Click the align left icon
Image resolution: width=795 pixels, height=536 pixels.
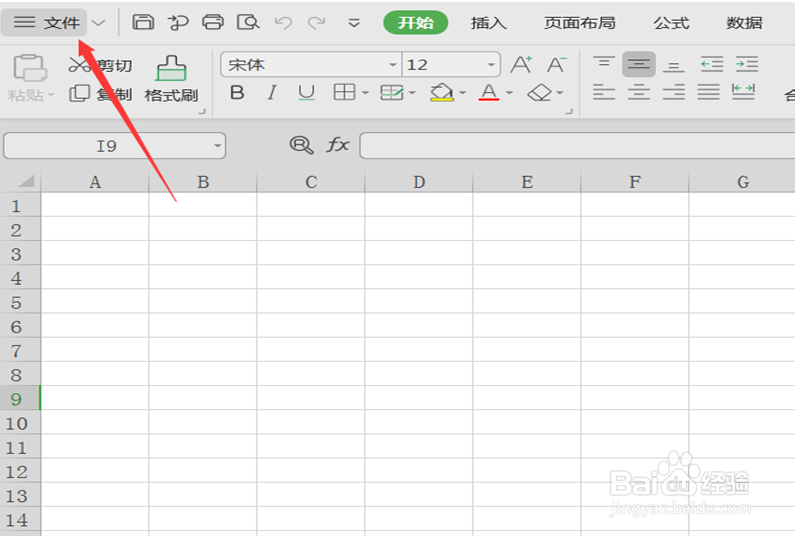coord(604,92)
